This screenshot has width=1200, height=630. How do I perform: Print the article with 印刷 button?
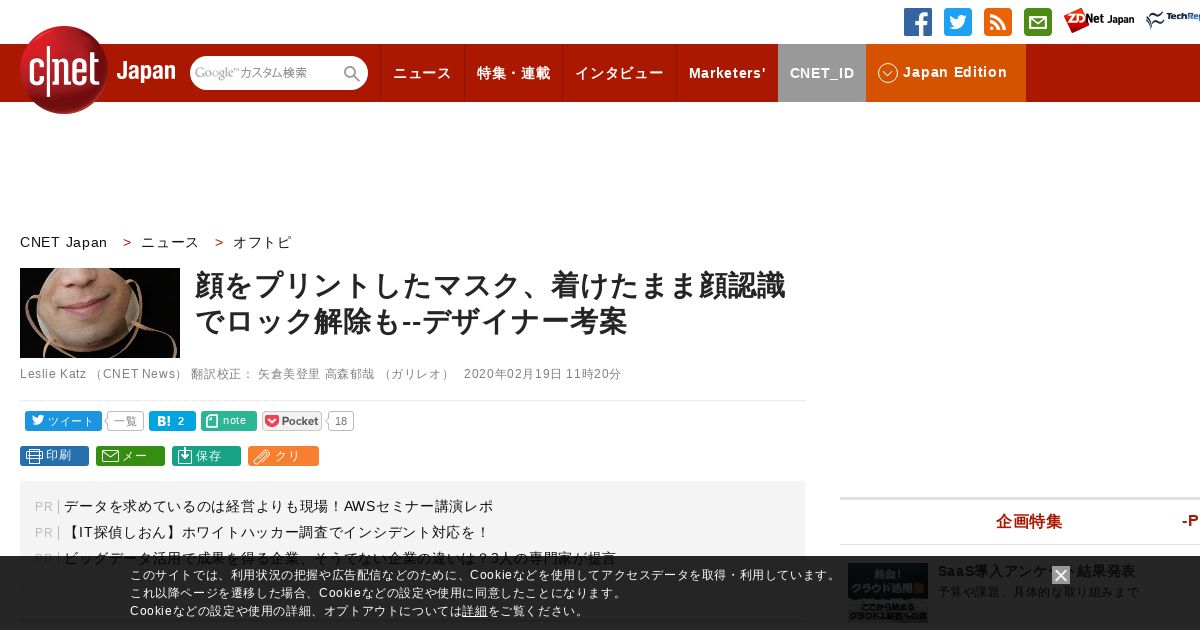54,456
